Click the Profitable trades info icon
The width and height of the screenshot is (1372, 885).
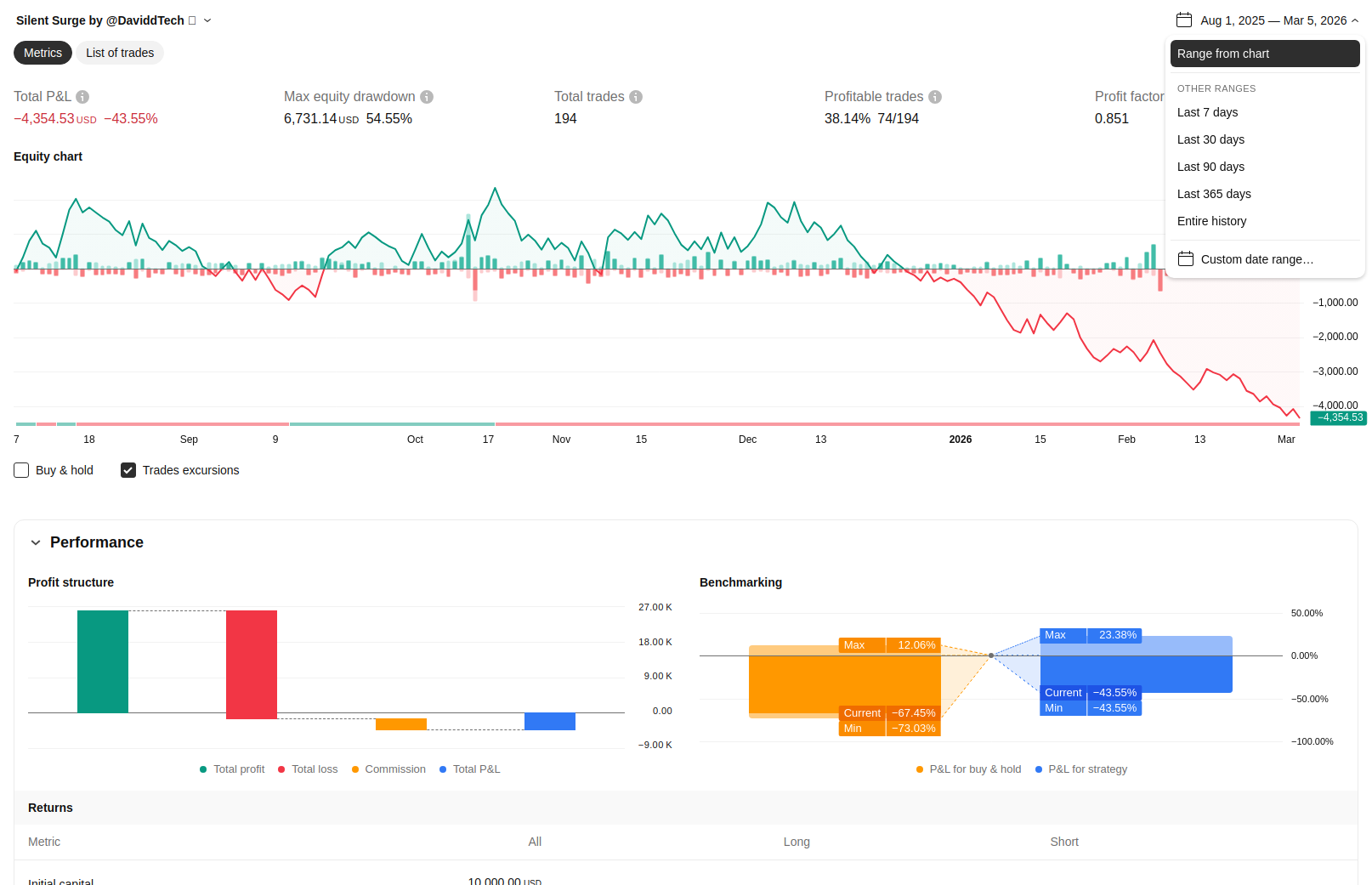coord(935,97)
